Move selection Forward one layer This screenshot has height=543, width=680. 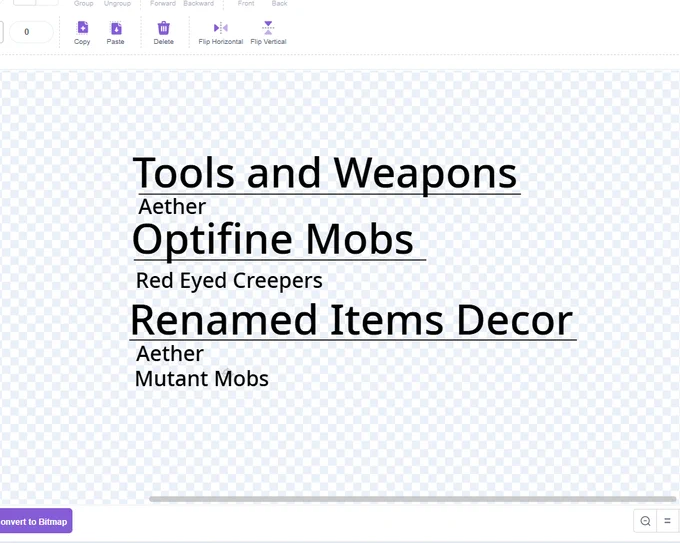coord(163,3)
